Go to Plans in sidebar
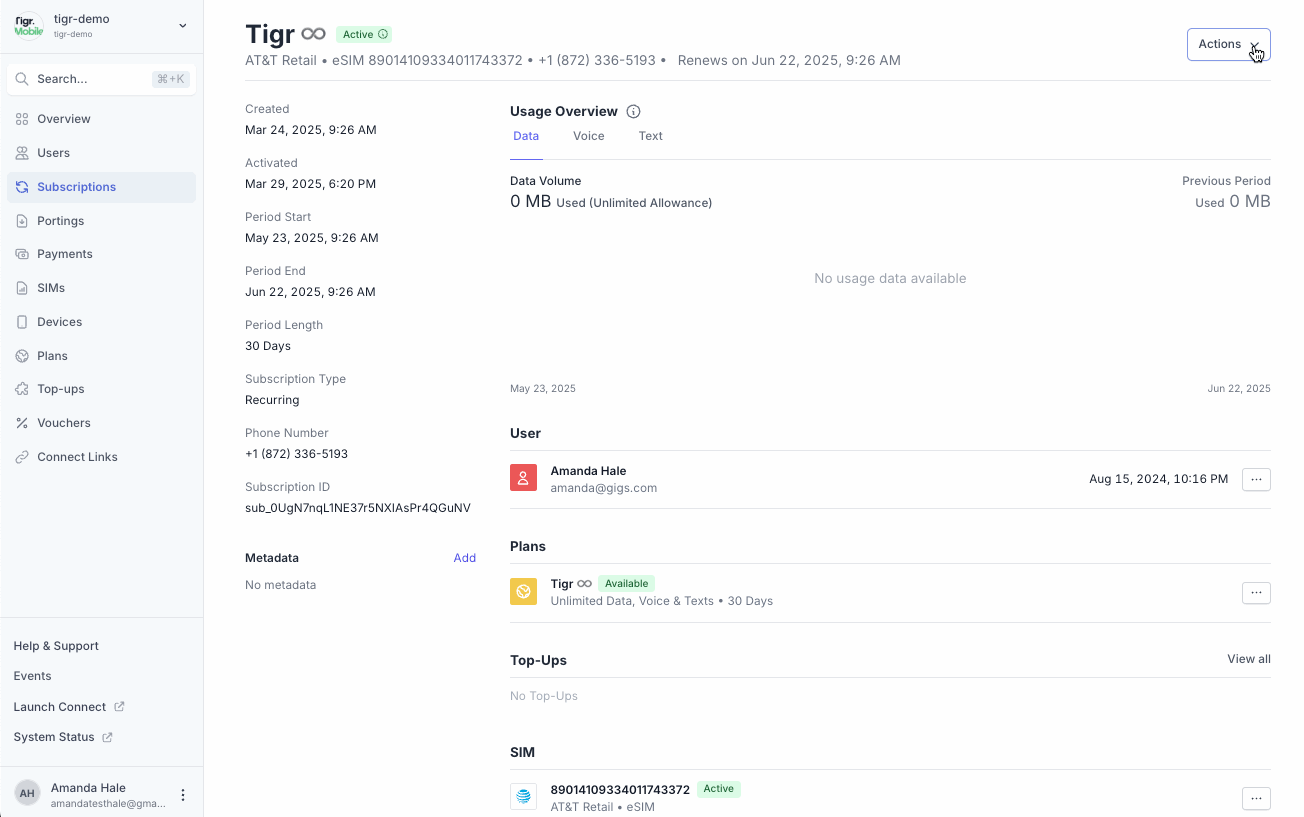This screenshot has height=817, width=1304. click(x=101, y=356)
